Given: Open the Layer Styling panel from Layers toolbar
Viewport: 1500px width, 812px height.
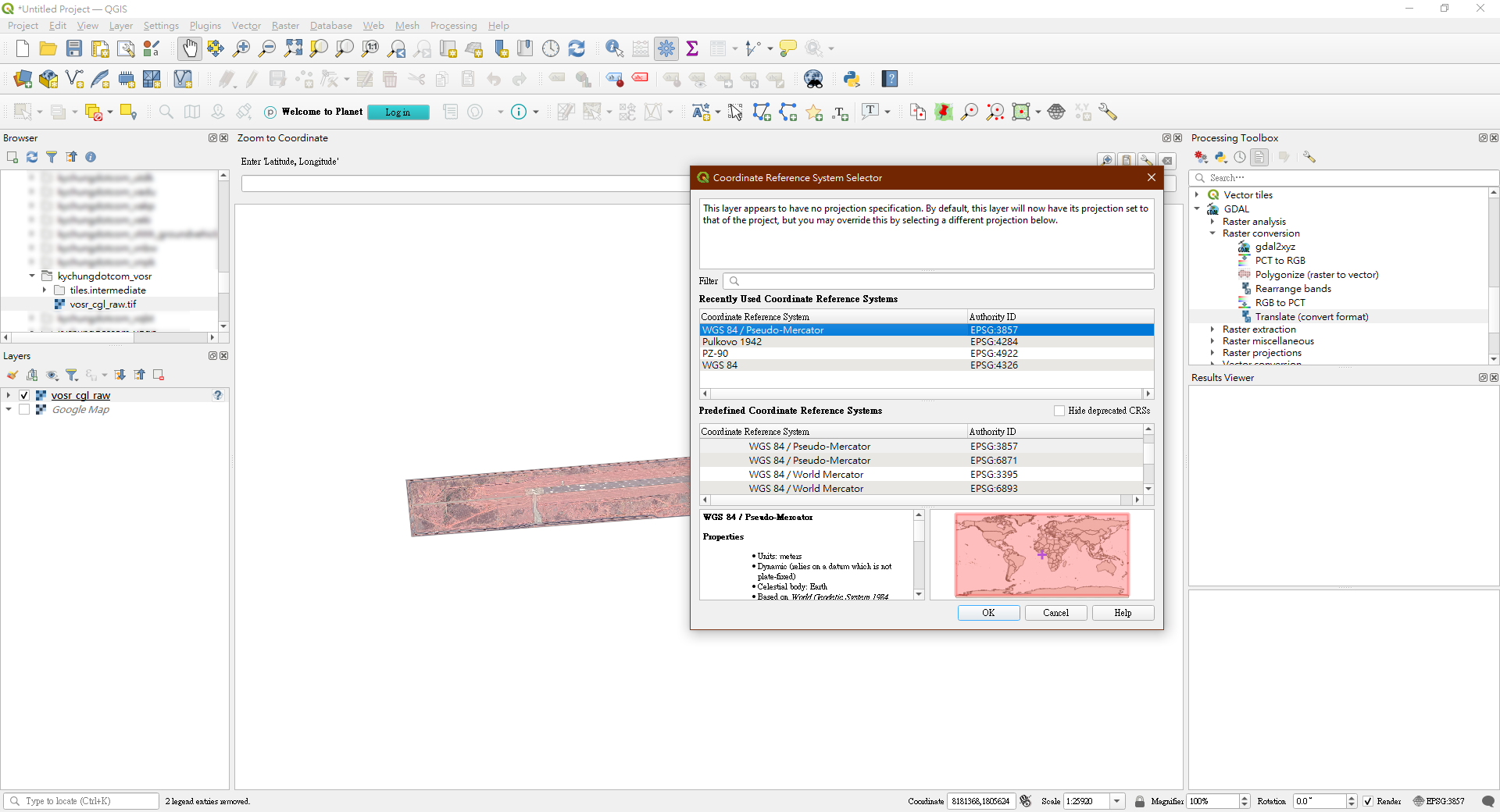Looking at the screenshot, I should pos(12,375).
